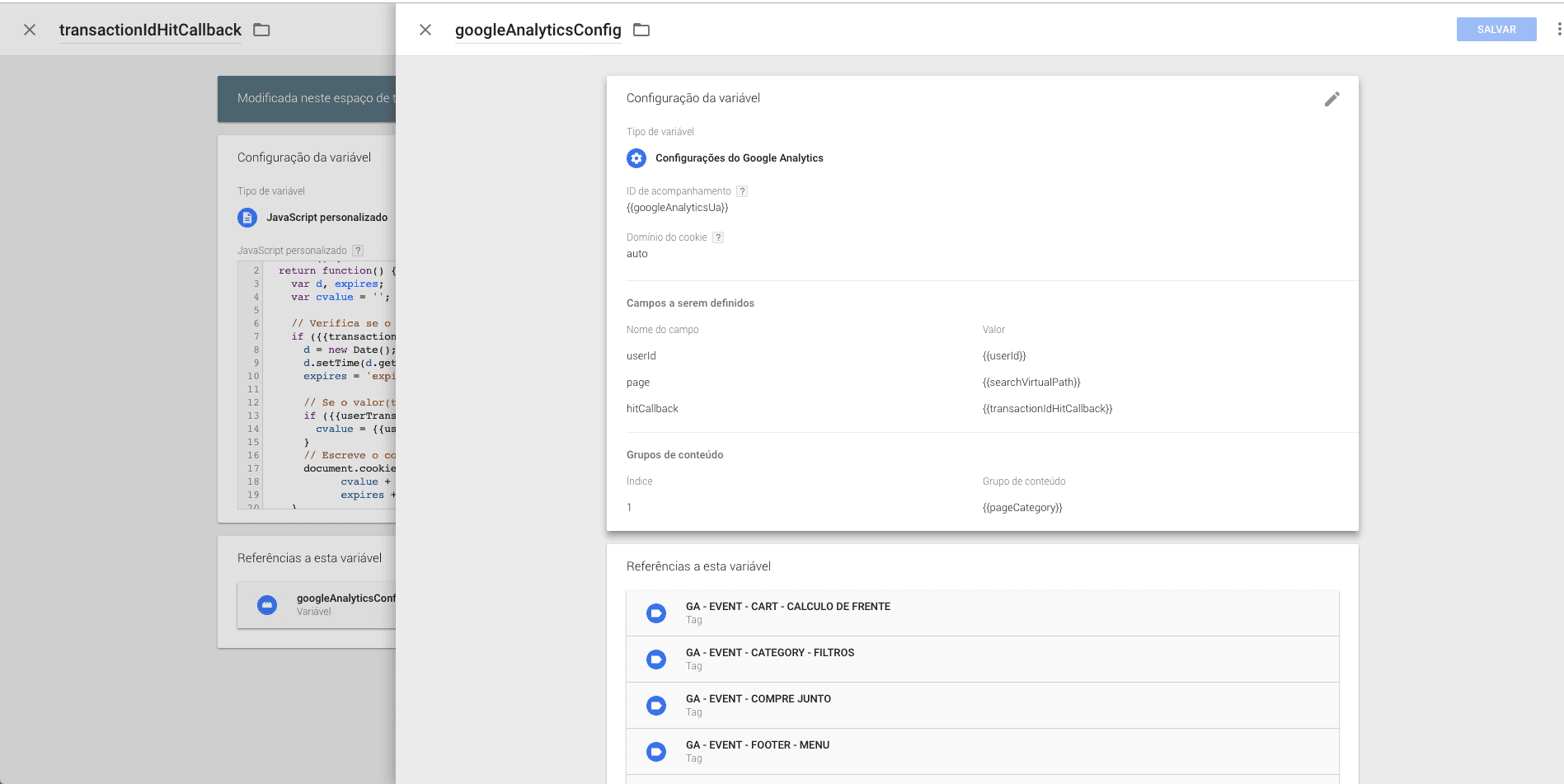Close the transactionIdHitCallback panel
Viewport: 1564px width, 784px height.
[x=30, y=30]
